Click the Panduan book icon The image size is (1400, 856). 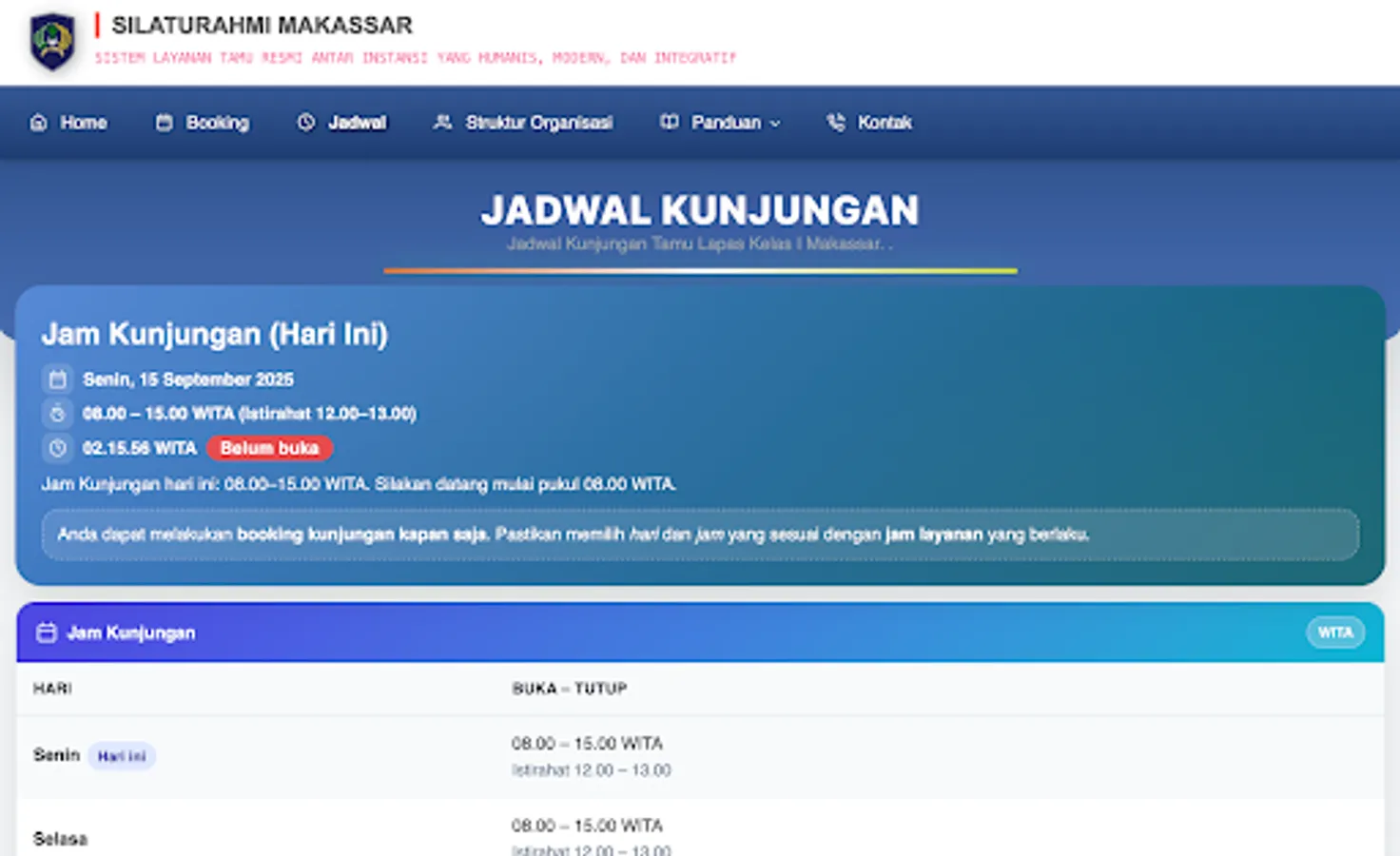670,123
